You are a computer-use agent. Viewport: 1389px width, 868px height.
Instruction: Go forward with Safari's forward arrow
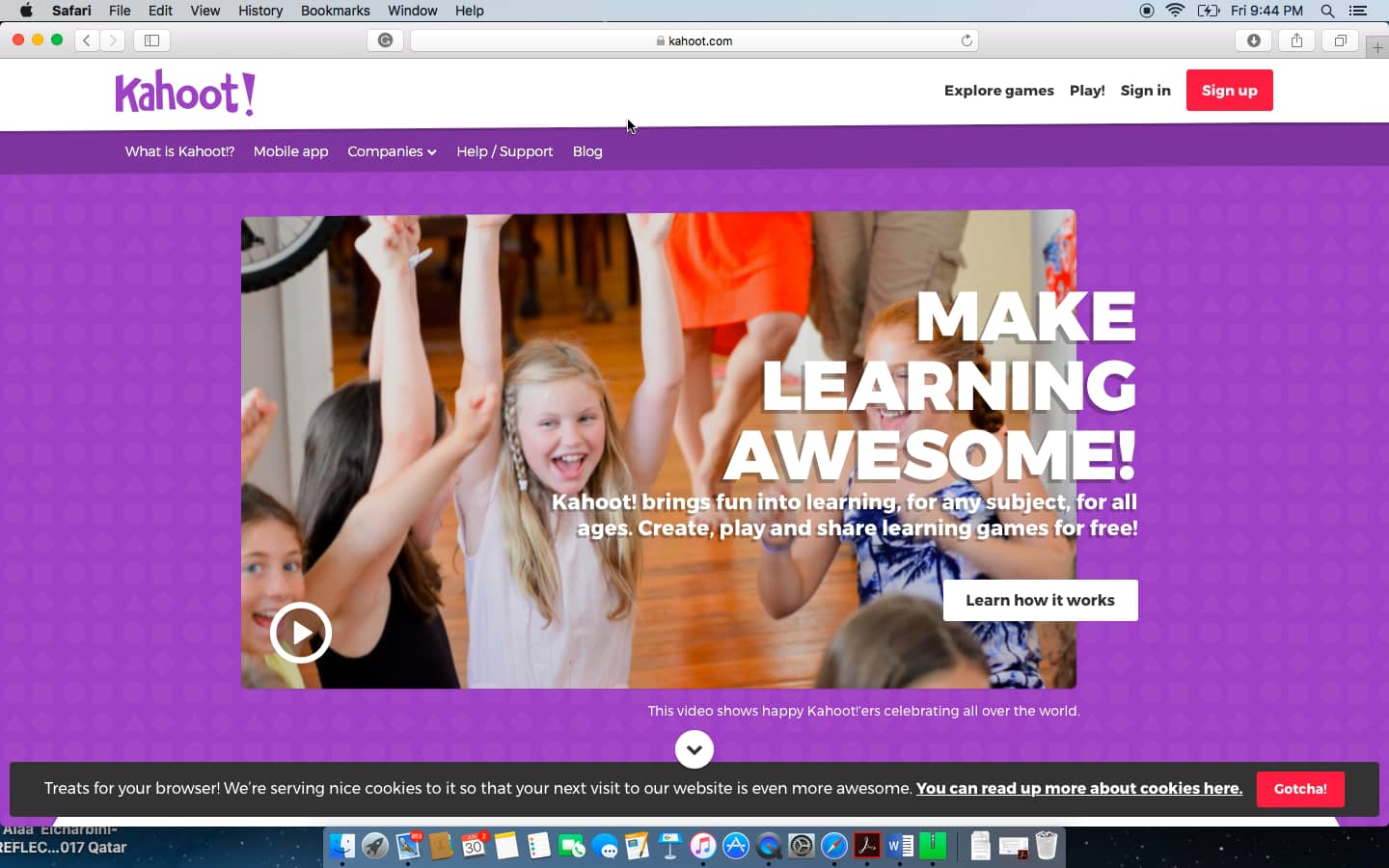[x=113, y=41]
